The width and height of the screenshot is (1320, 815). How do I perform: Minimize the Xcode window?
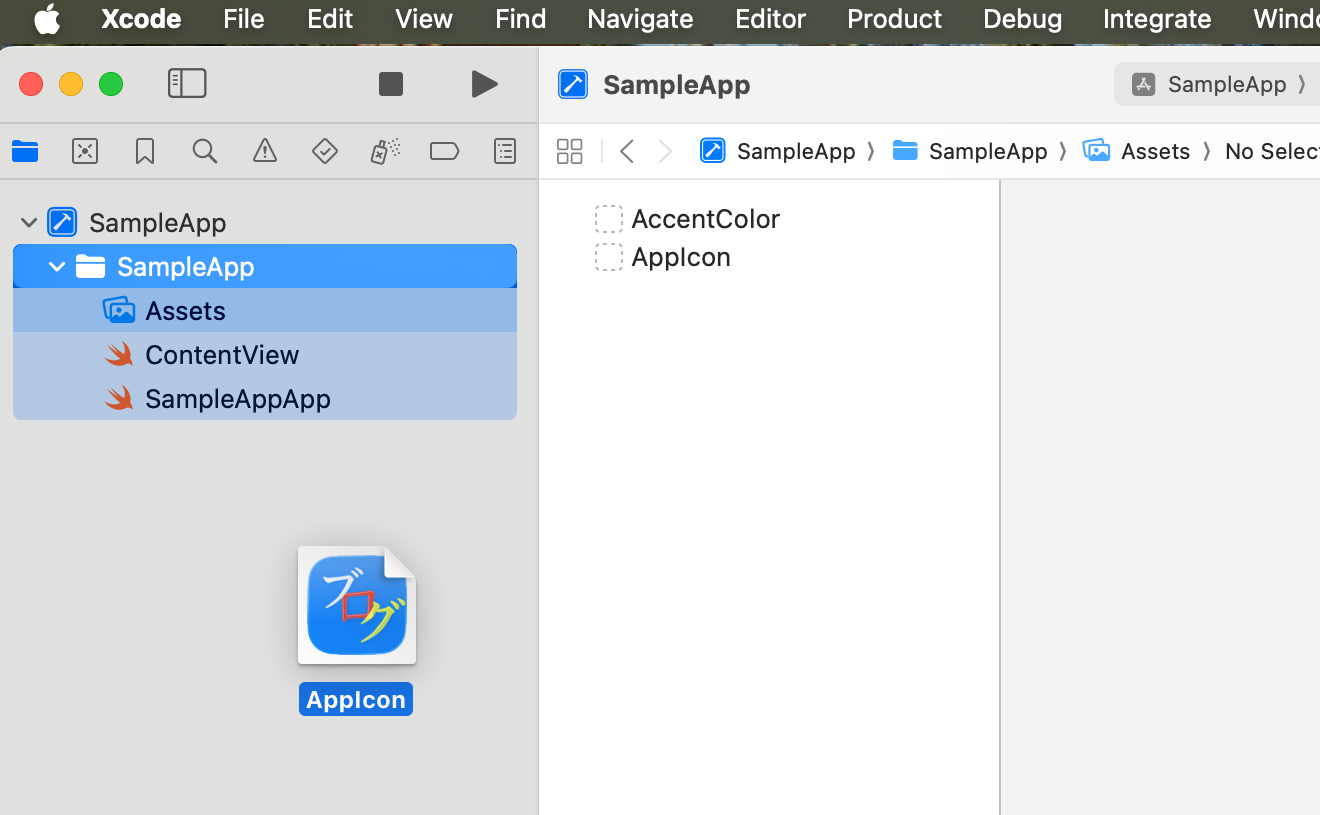coord(71,84)
